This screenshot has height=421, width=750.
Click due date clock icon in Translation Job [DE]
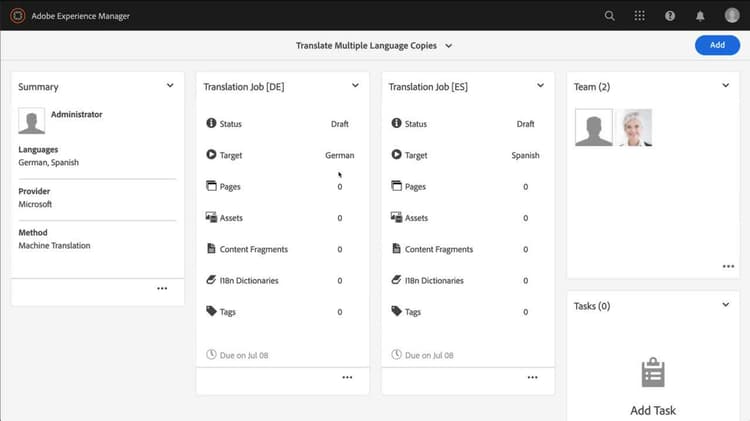pos(211,355)
